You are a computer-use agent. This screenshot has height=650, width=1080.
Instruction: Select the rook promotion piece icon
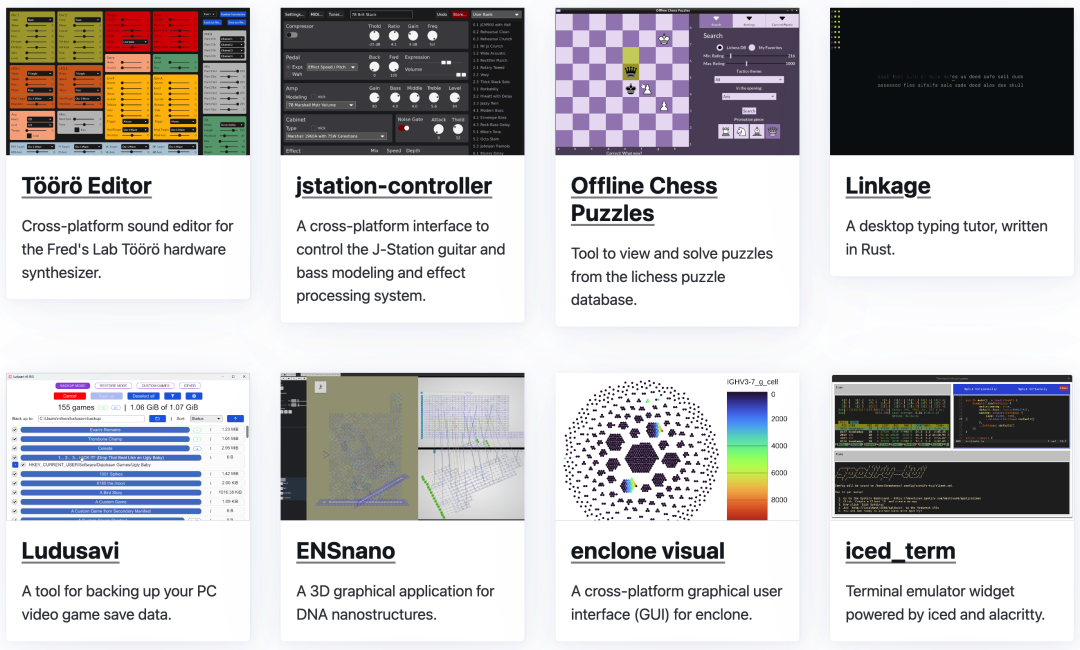point(725,132)
